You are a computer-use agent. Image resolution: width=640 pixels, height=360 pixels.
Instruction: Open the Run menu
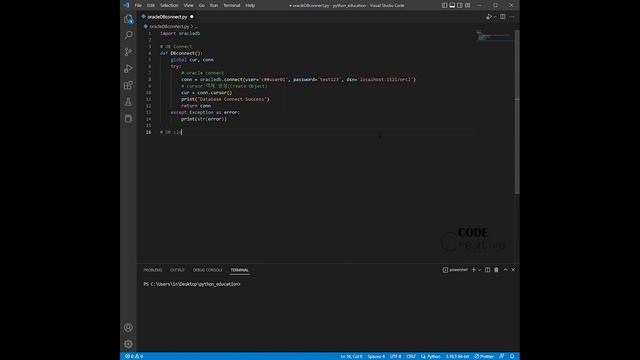(x=213, y=5)
